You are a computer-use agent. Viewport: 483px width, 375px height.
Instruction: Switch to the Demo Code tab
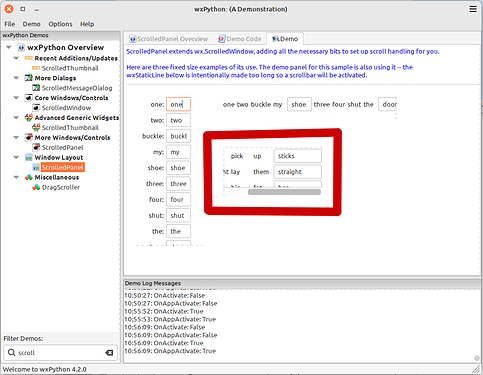[240, 39]
